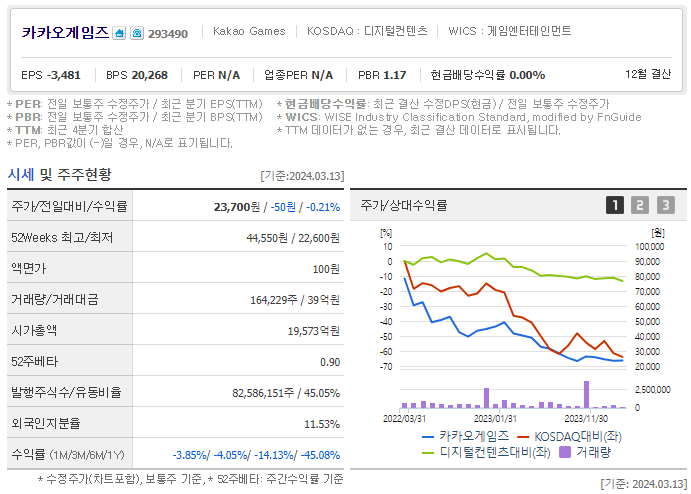Click the 주가/상대수익률 chart title
The height and width of the screenshot is (494, 691).
(x=404, y=205)
